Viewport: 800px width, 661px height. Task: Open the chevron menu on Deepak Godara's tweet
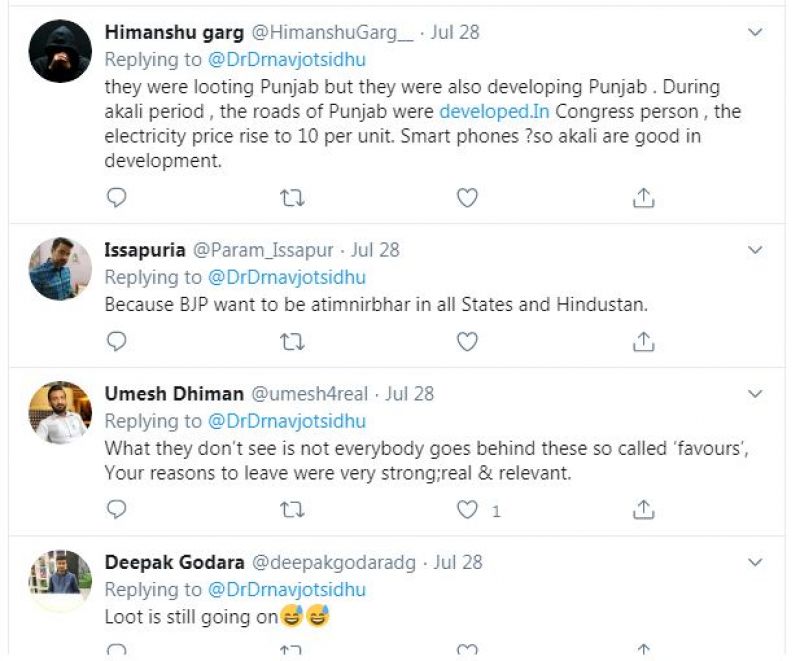pyautogui.click(x=756, y=563)
